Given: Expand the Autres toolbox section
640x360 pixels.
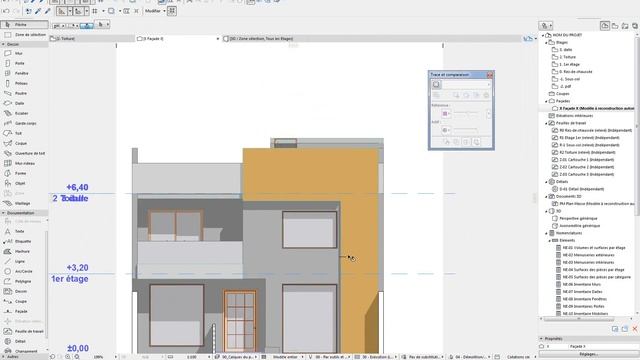Looking at the screenshot, I should tap(3, 357).
